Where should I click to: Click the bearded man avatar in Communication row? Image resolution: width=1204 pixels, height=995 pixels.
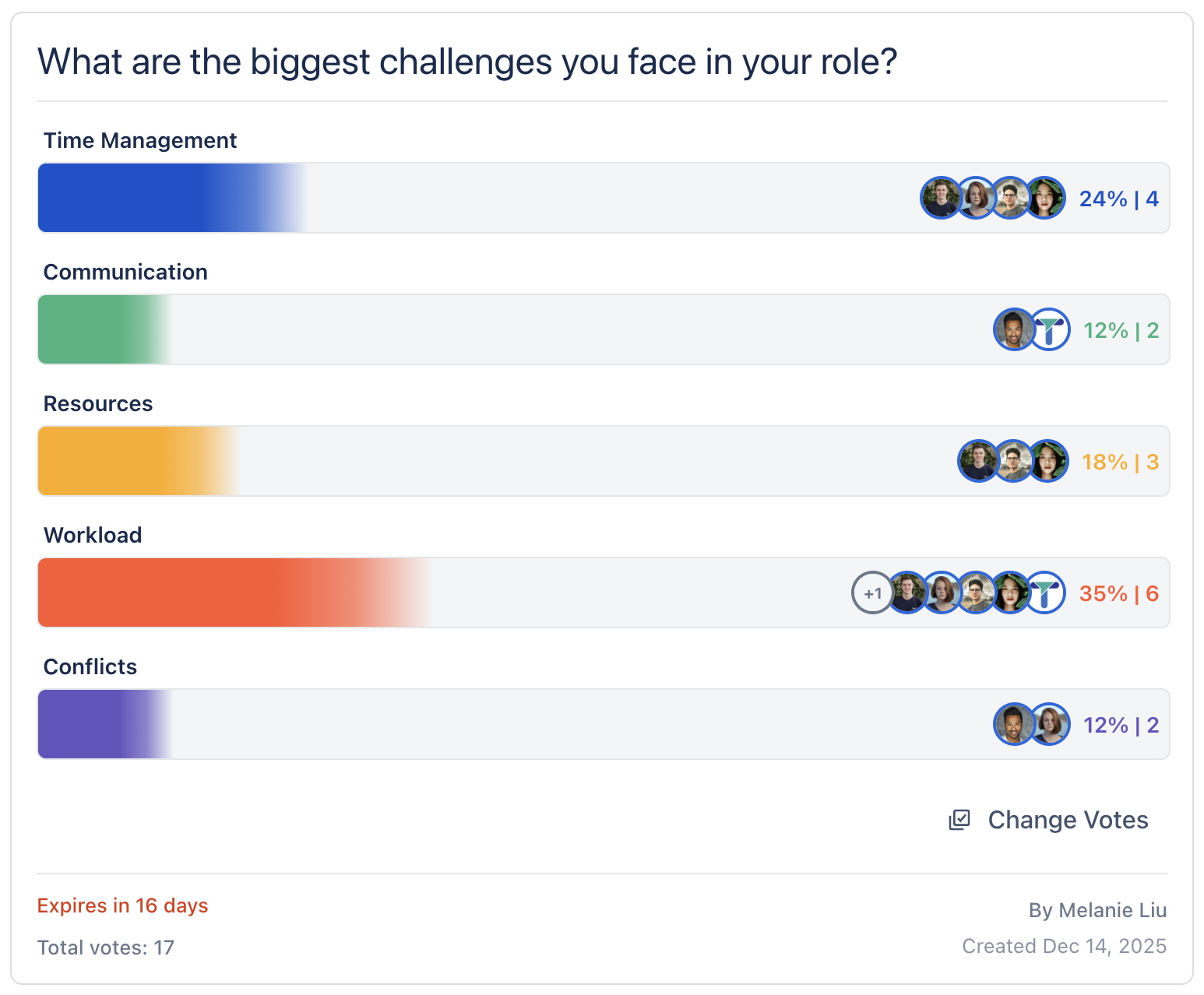[x=1014, y=330]
